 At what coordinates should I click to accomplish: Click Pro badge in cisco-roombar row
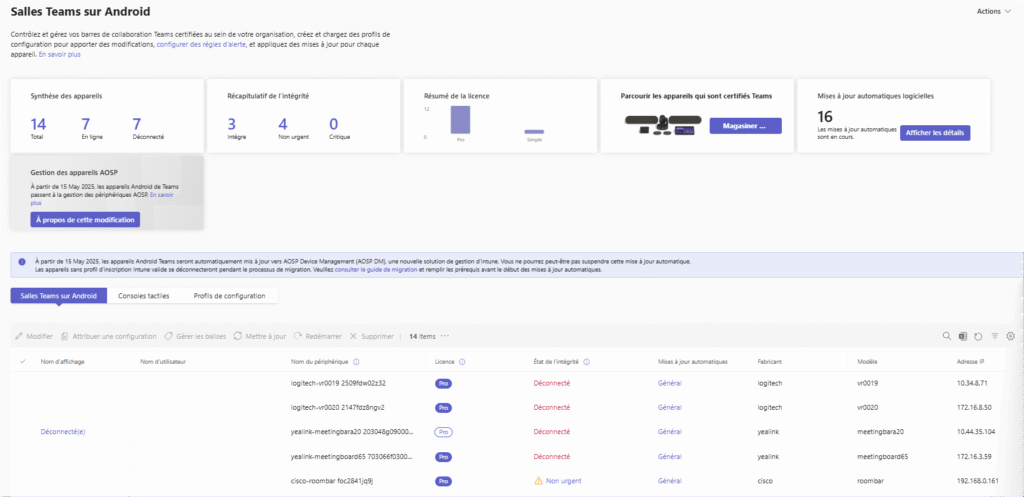point(443,481)
